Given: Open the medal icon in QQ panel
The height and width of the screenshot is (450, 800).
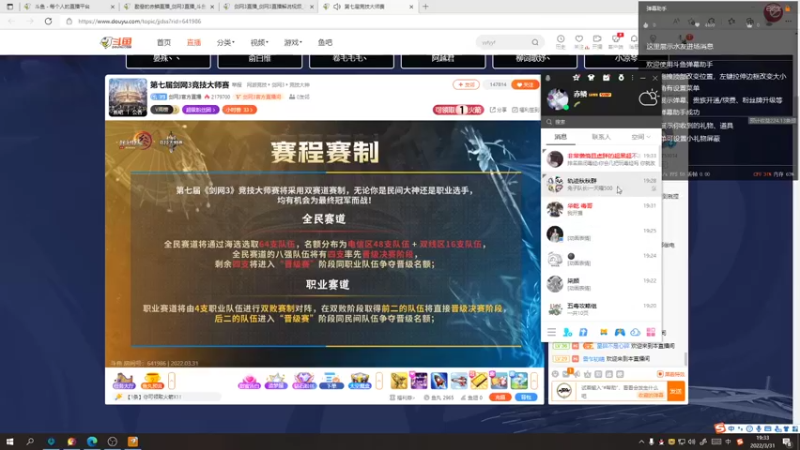Looking at the screenshot, I should pos(621,78).
